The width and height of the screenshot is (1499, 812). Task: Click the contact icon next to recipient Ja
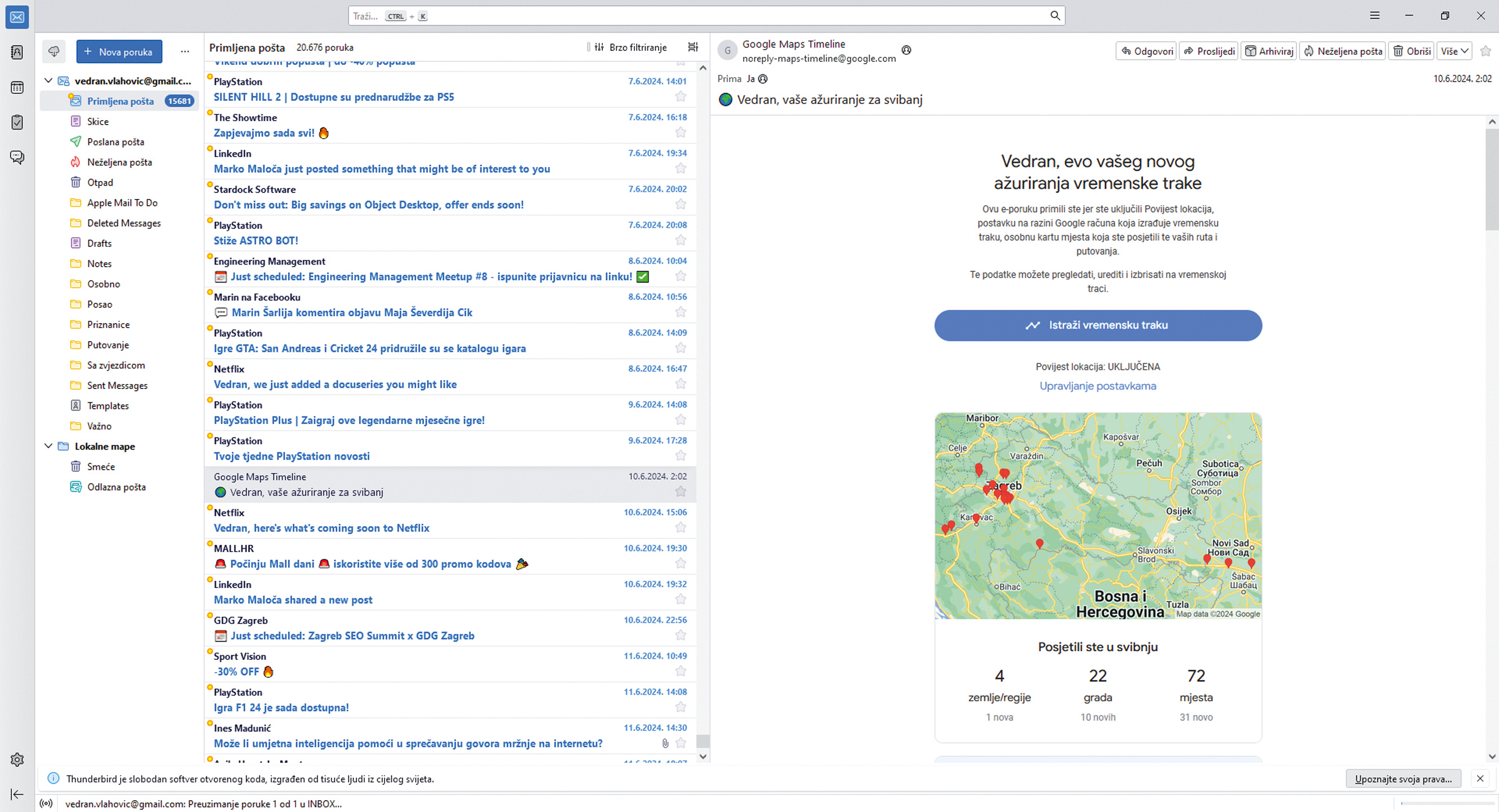tap(763, 78)
